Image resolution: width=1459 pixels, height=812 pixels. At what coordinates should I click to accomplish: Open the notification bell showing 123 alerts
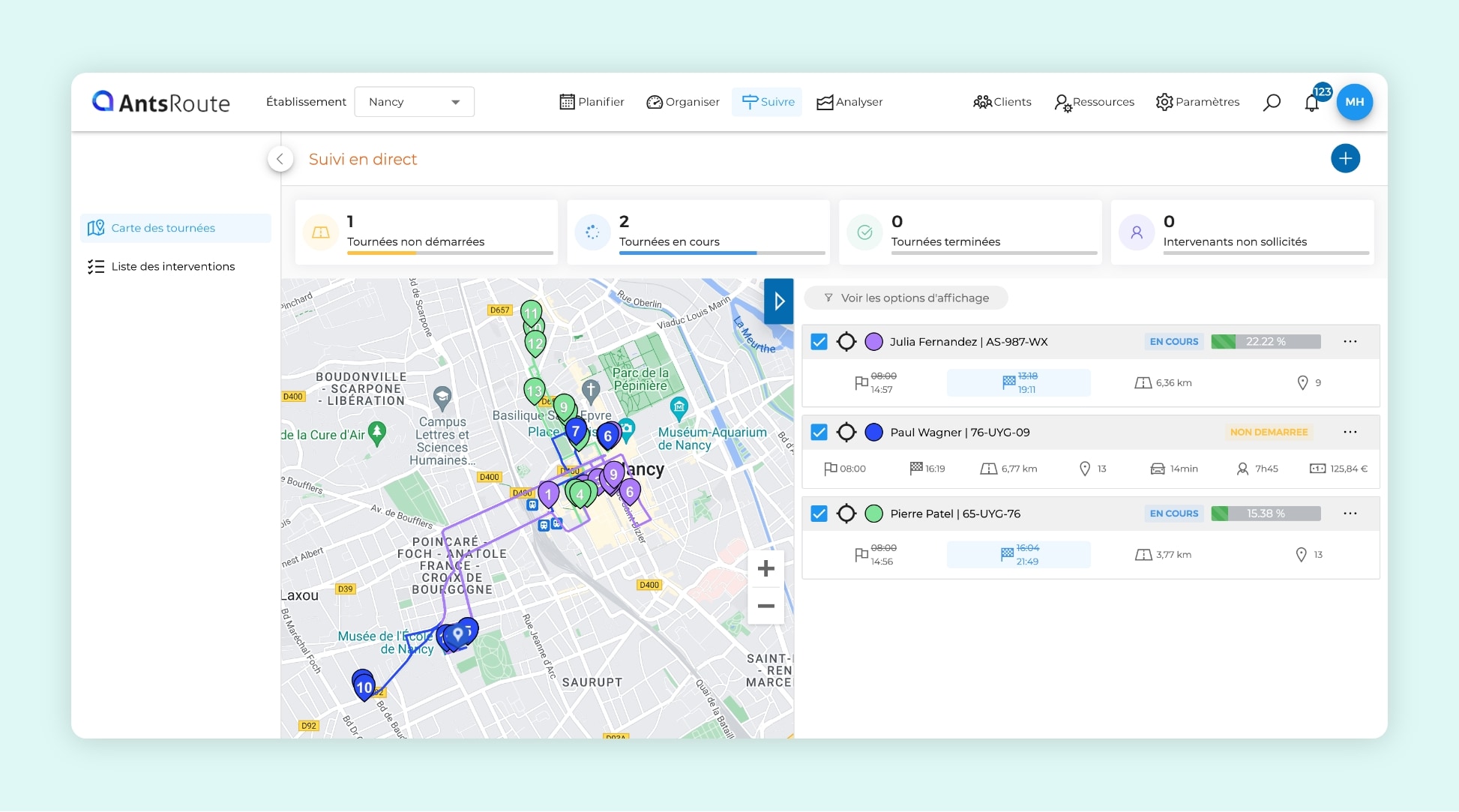click(x=1312, y=102)
